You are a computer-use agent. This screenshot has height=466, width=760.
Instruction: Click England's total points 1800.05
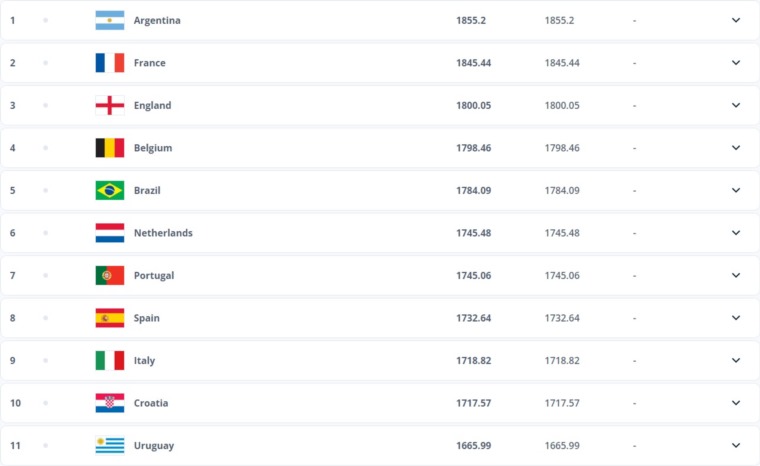pos(474,105)
